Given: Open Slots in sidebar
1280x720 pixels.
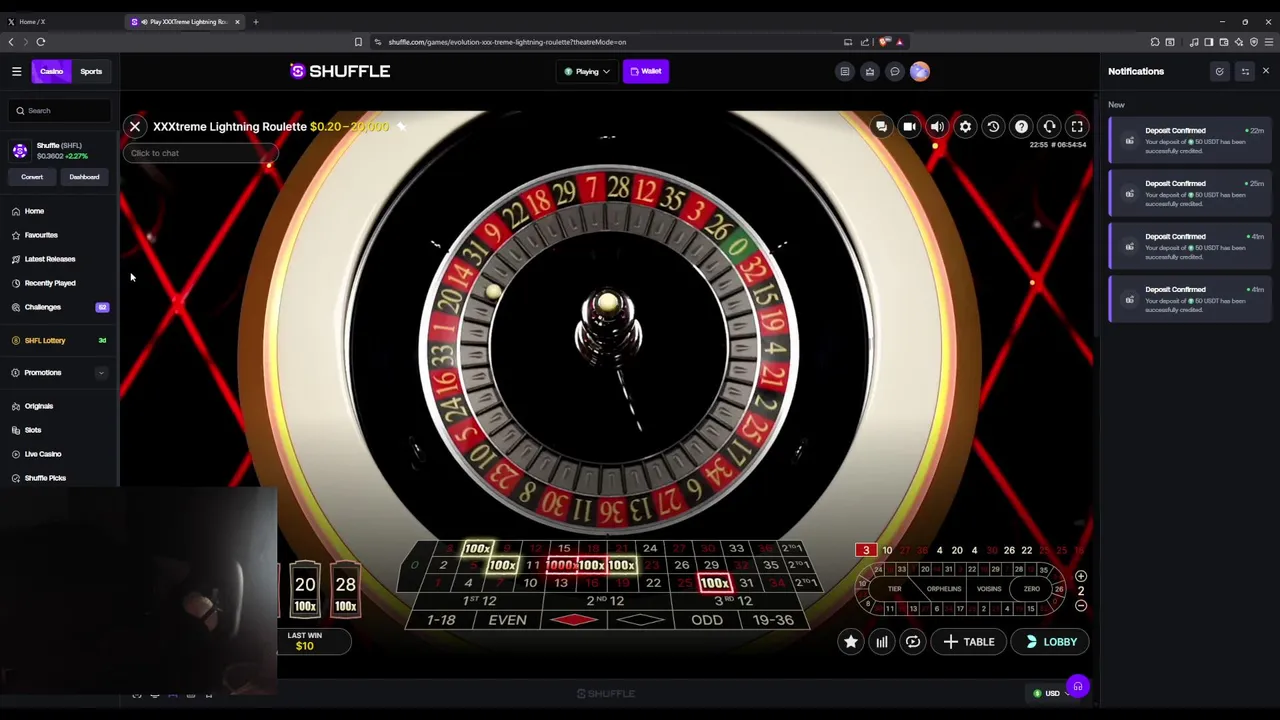Looking at the screenshot, I should tap(33, 430).
